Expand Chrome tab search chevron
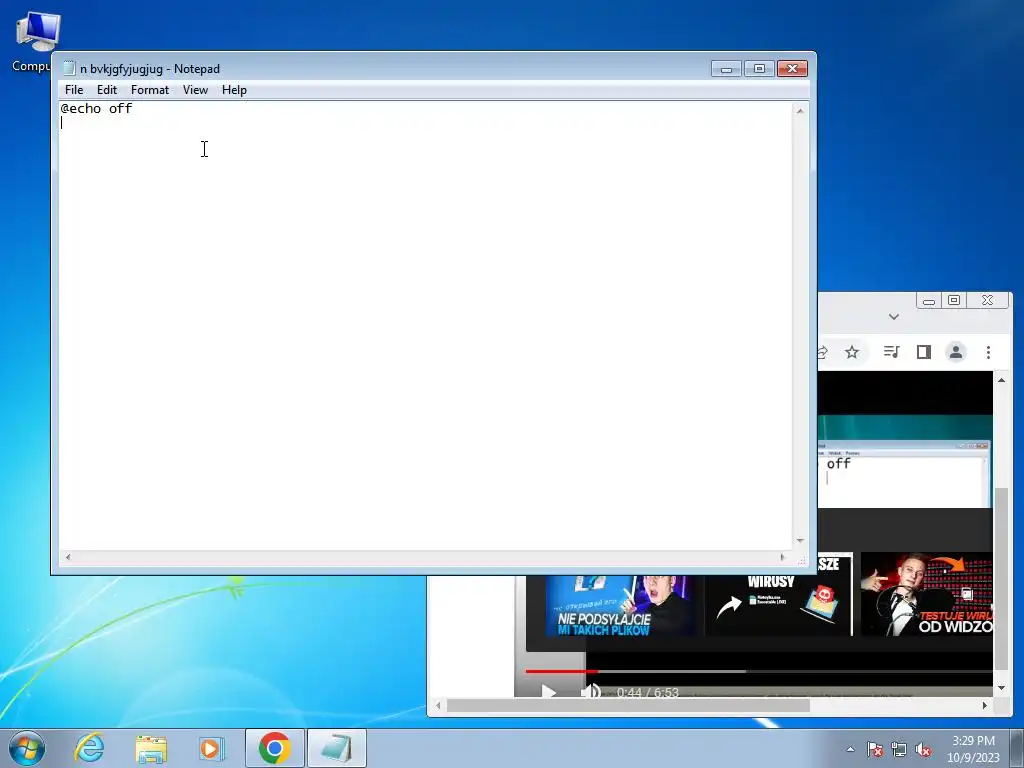Viewport: 1024px width, 768px height. tap(893, 317)
